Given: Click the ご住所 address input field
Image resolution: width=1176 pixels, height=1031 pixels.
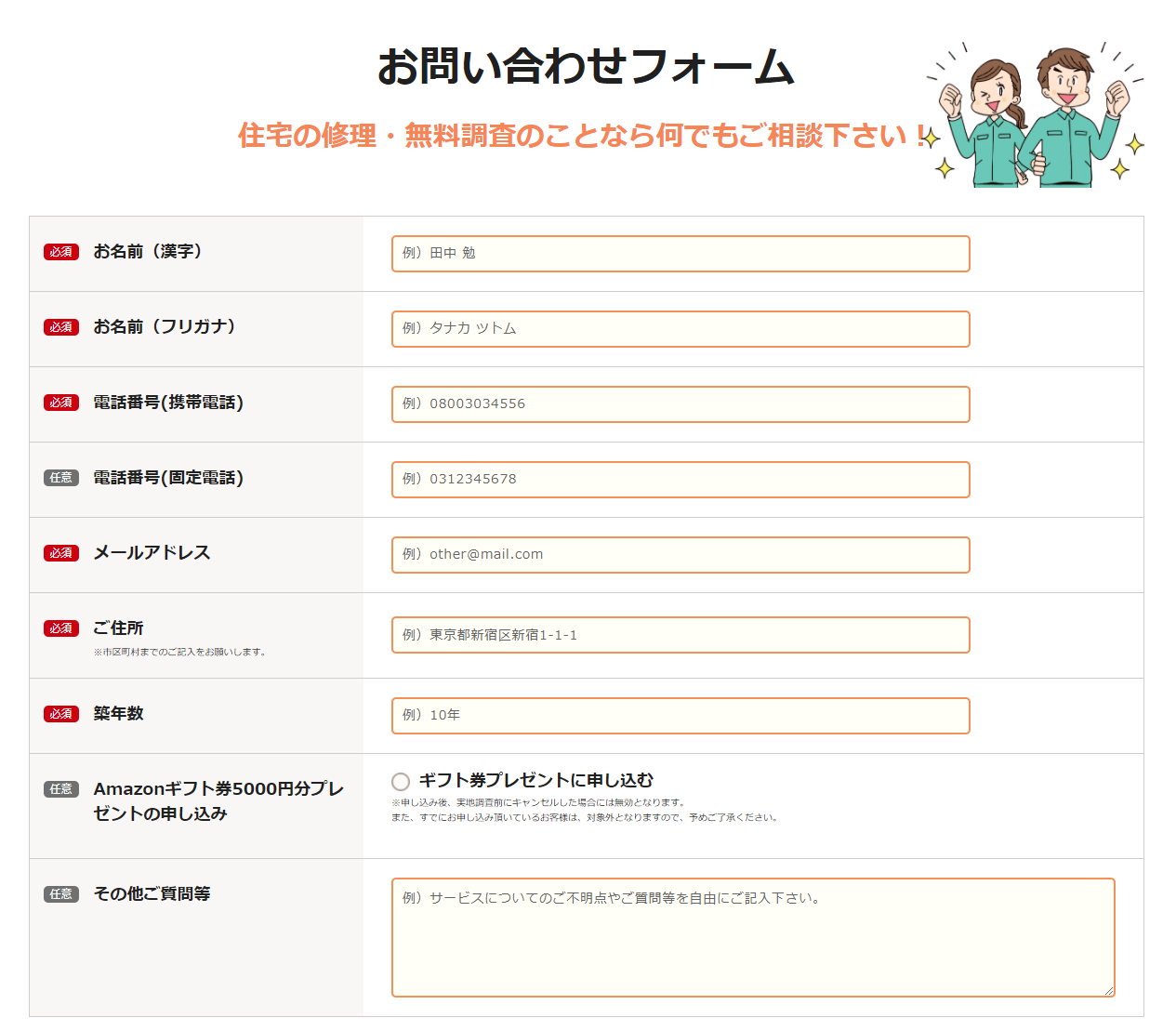Looking at the screenshot, I should pos(680,635).
